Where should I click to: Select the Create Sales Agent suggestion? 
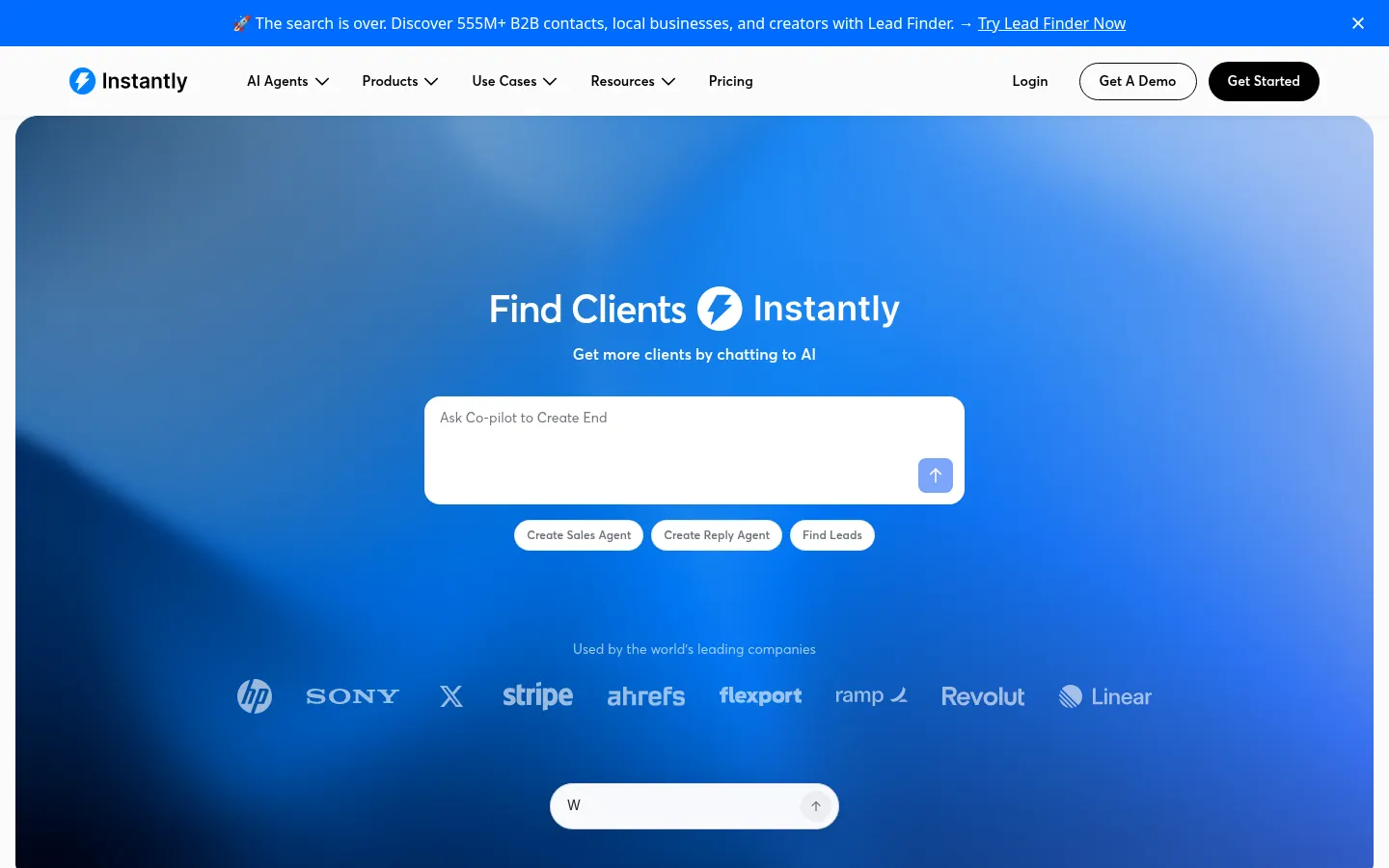tap(579, 535)
